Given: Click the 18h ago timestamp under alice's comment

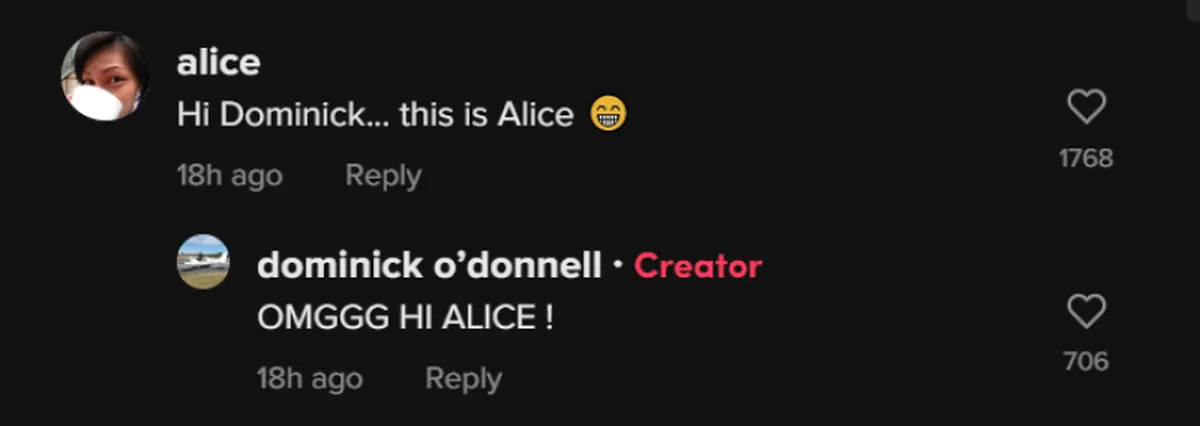Looking at the screenshot, I should pyautogui.click(x=230, y=176).
